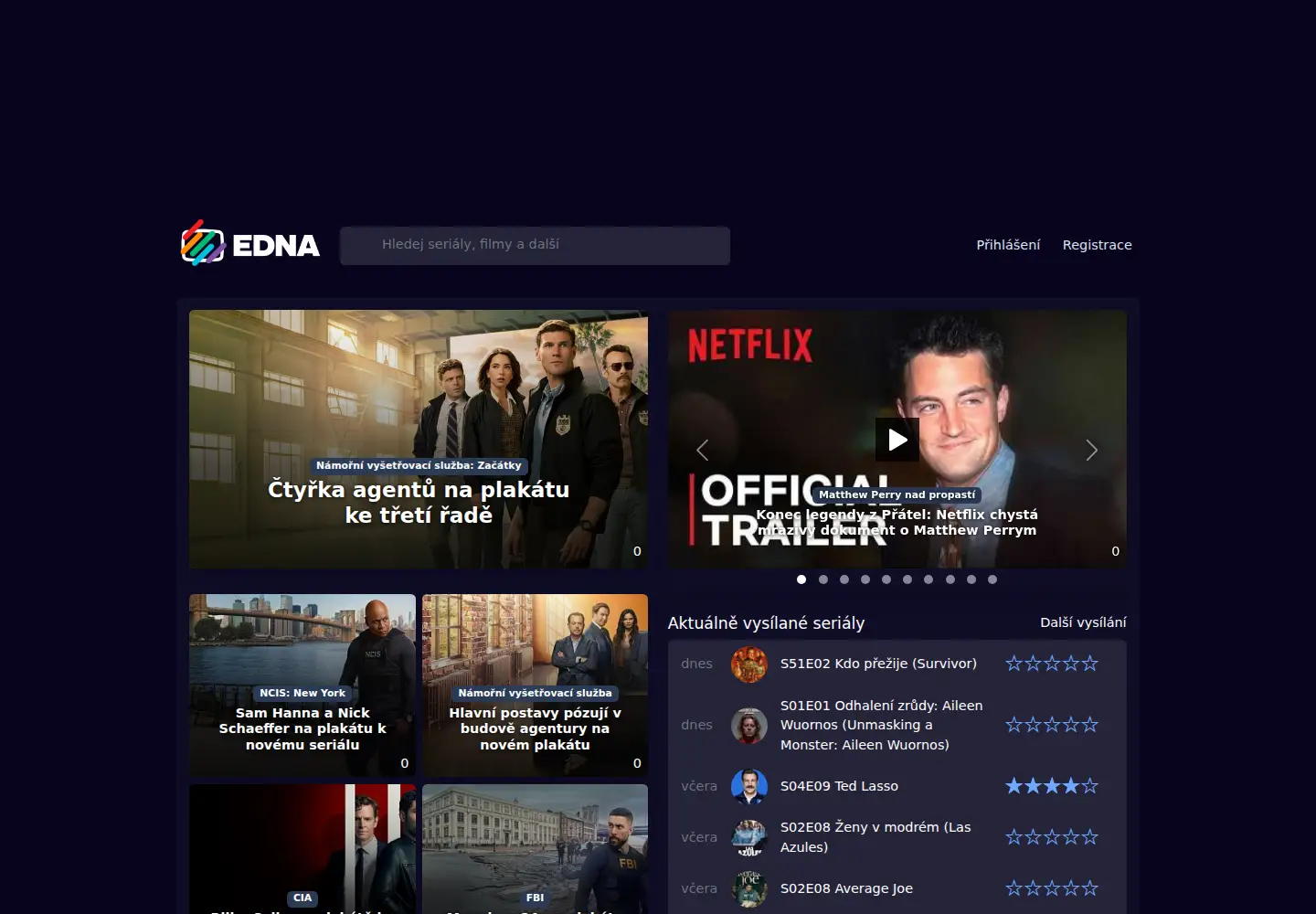Select the first carousel dot
Screen dimensions: 1316x914
point(801,579)
